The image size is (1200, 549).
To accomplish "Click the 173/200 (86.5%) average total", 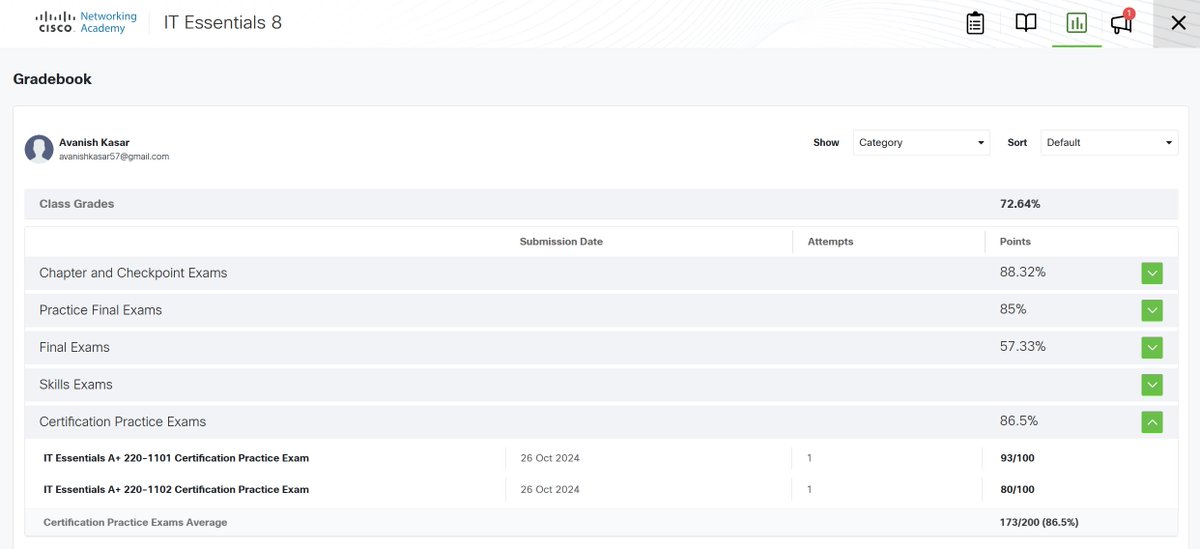I will click(1039, 522).
